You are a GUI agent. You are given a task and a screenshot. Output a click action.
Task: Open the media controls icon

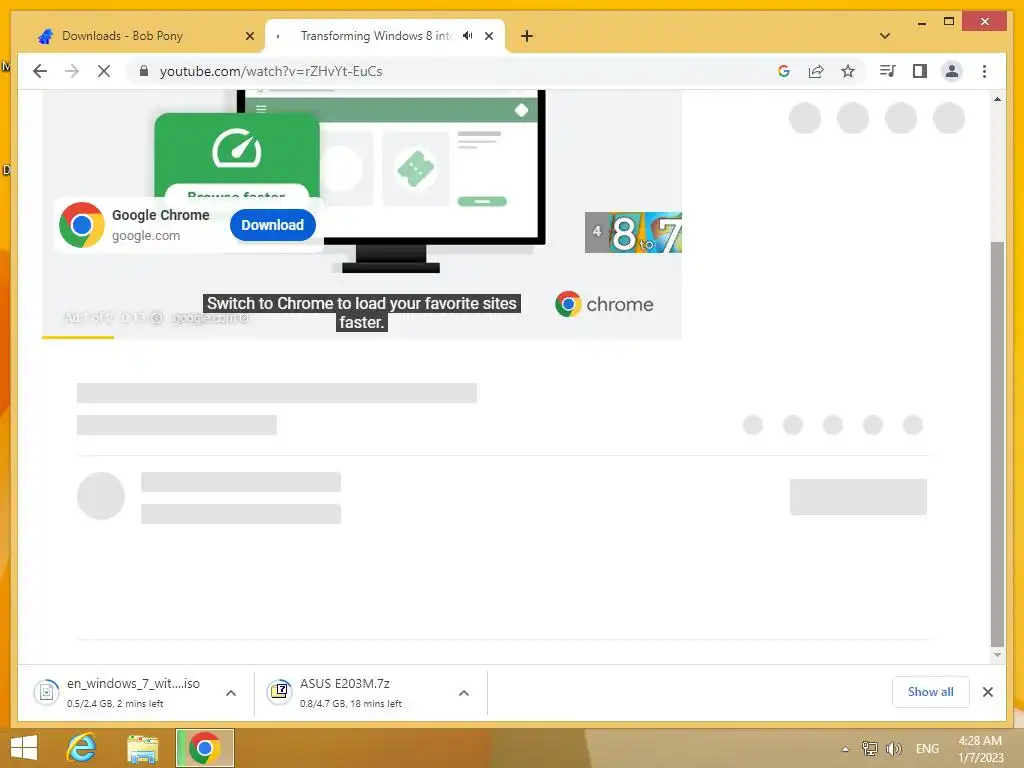pos(887,71)
